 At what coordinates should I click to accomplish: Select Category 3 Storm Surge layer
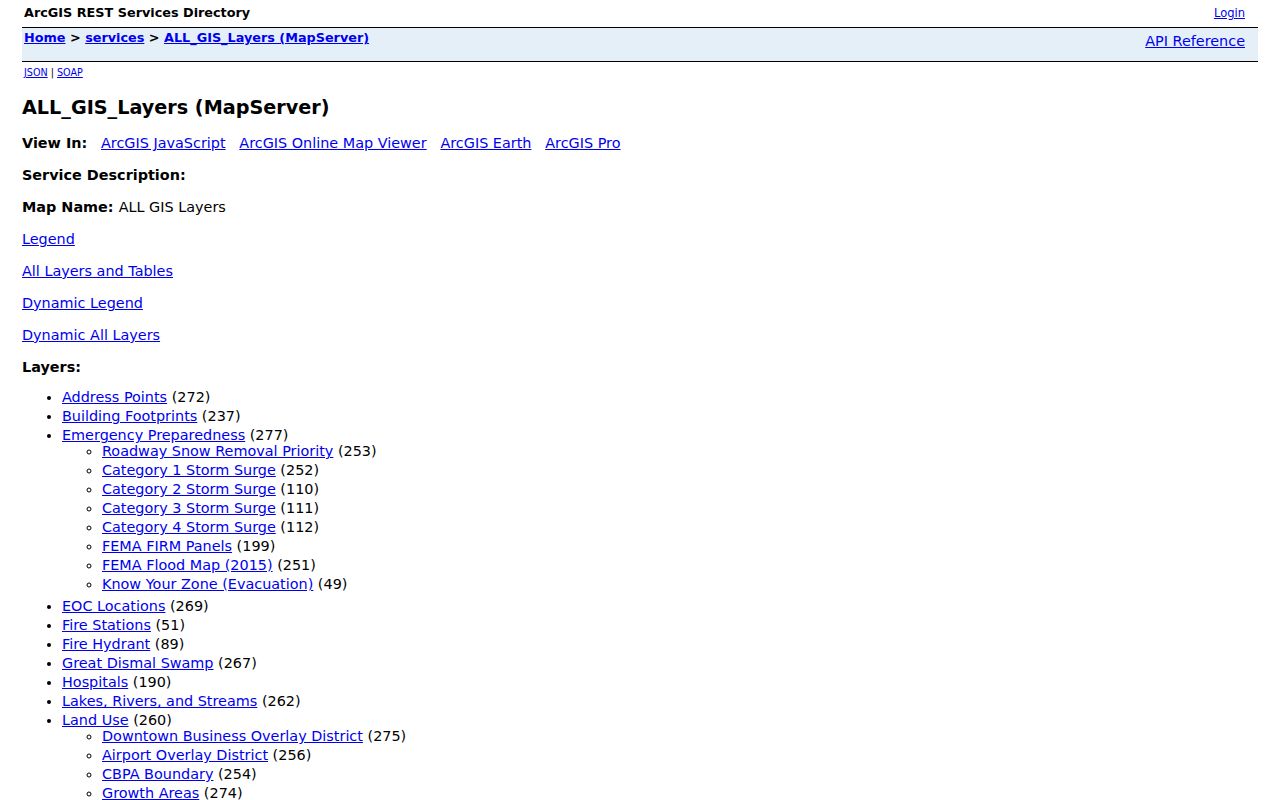[188, 508]
